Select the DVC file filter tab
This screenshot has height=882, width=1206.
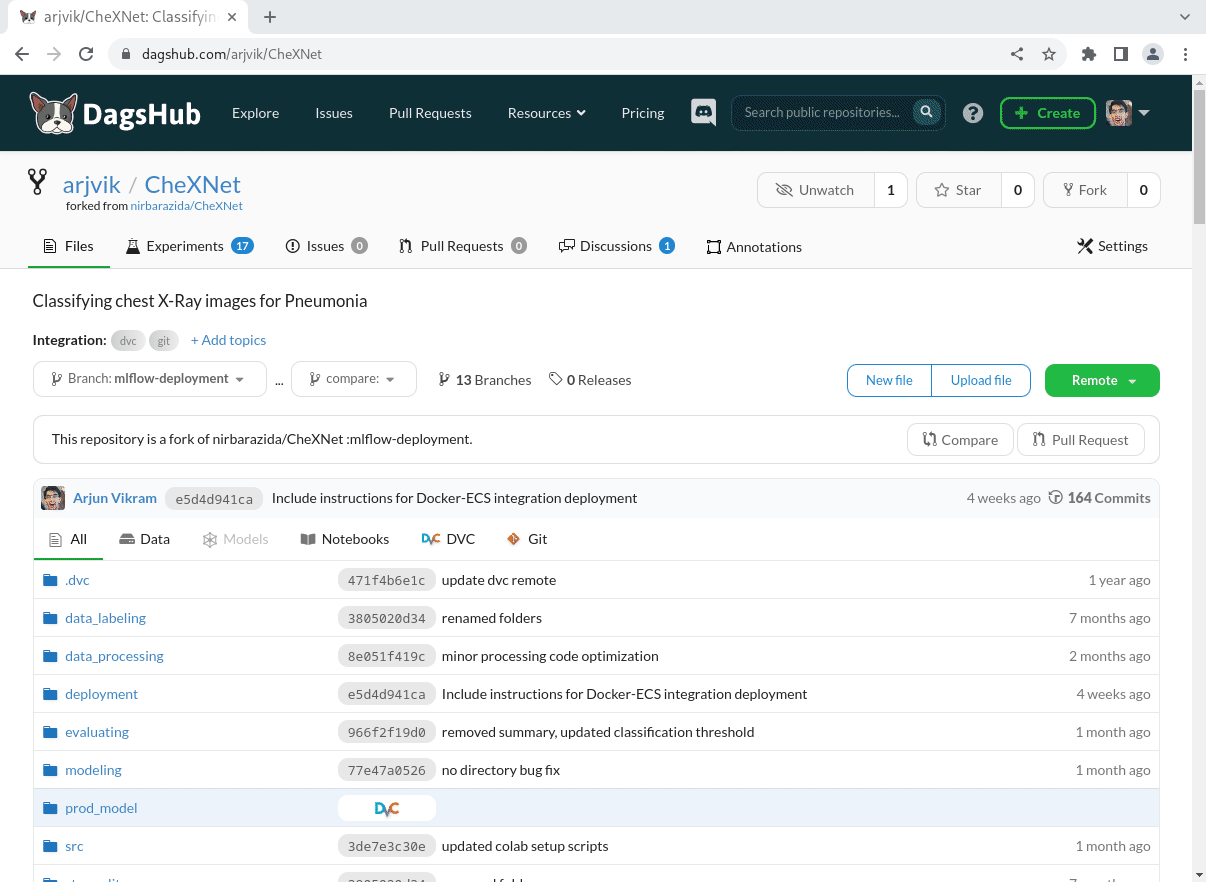[448, 539]
